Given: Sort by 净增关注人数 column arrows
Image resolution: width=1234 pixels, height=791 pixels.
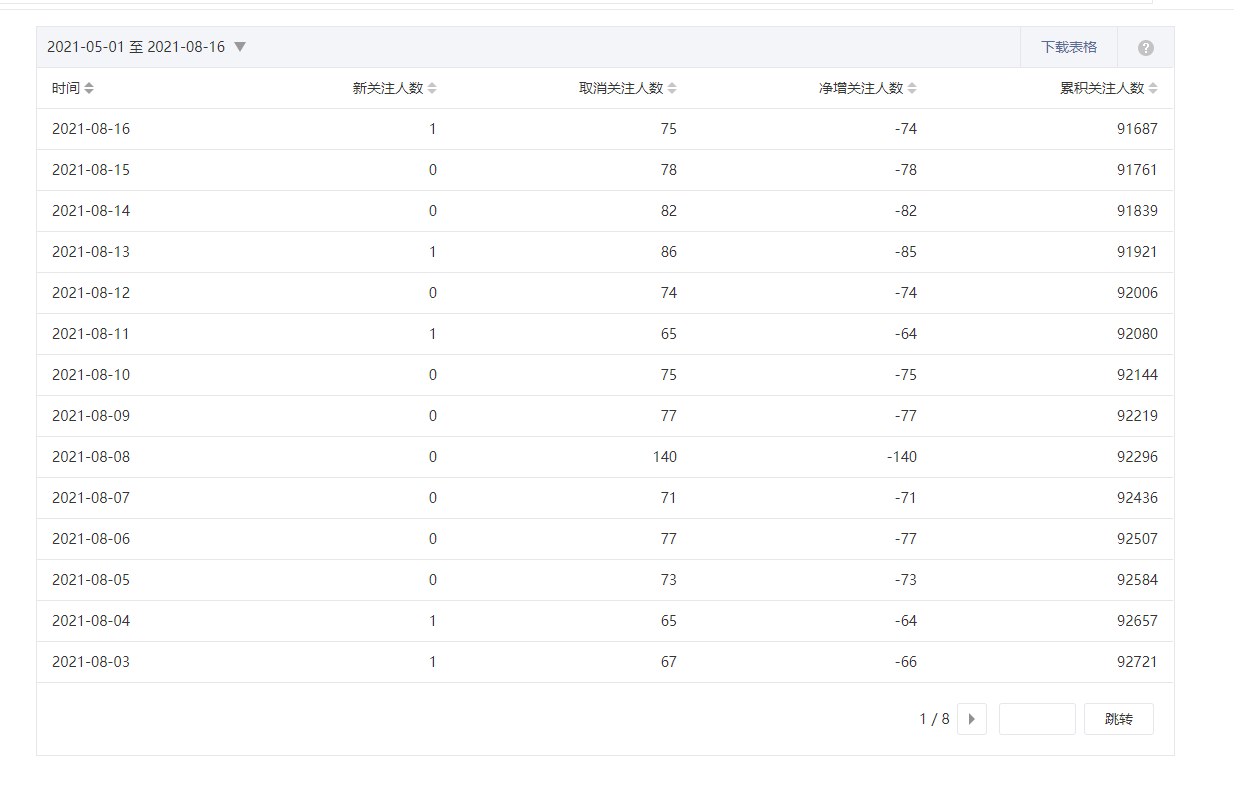Looking at the screenshot, I should tap(912, 88).
